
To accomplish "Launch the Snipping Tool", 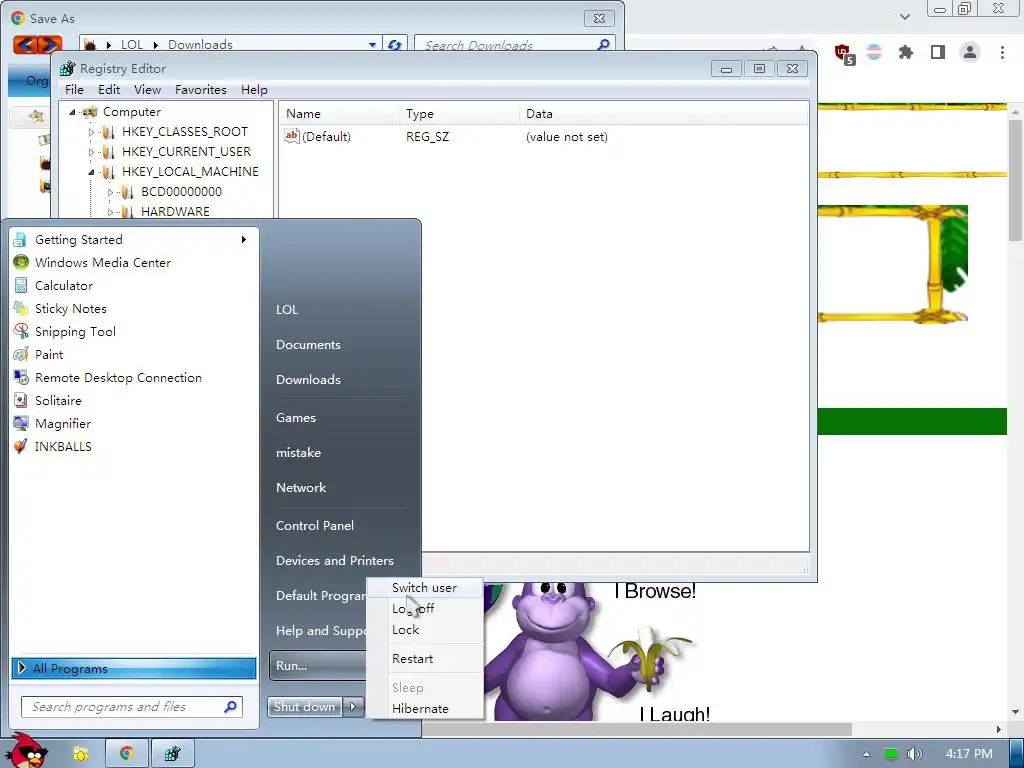I will [133, 332].
